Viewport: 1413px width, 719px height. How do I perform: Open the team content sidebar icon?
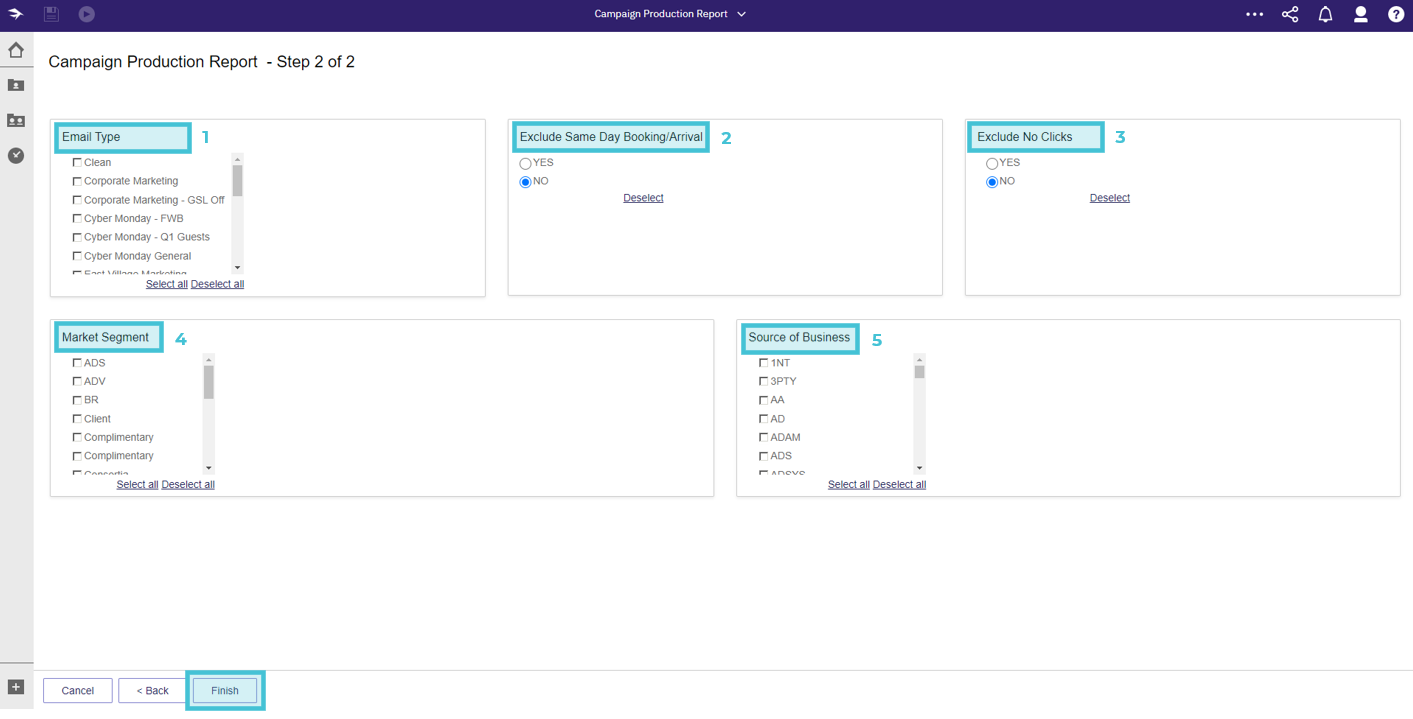(16, 120)
